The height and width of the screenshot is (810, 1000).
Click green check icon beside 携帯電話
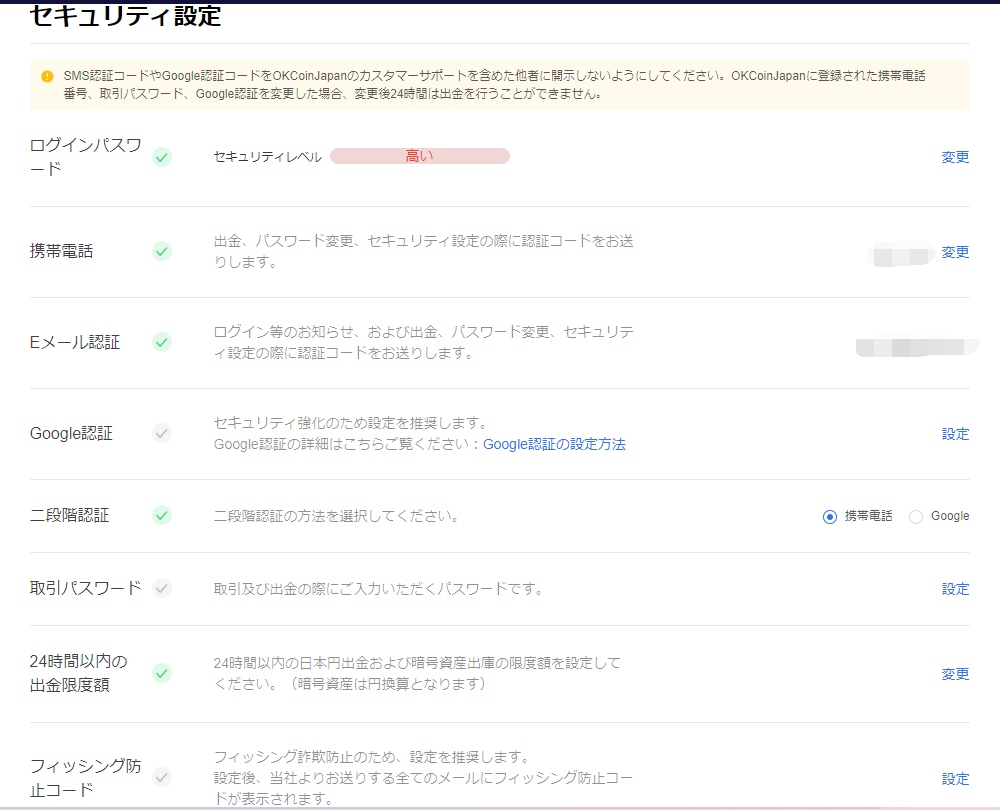pos(162,251)
